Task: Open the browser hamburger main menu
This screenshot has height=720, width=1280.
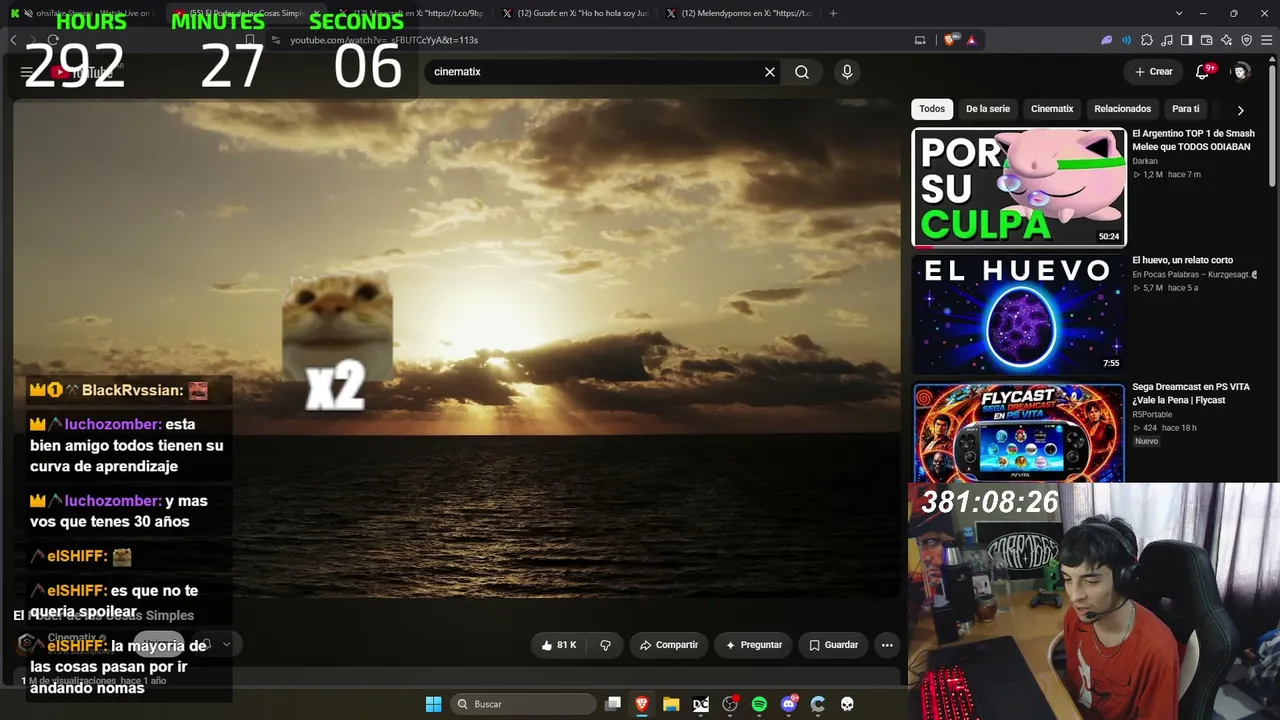Action: pos(1266,40)
